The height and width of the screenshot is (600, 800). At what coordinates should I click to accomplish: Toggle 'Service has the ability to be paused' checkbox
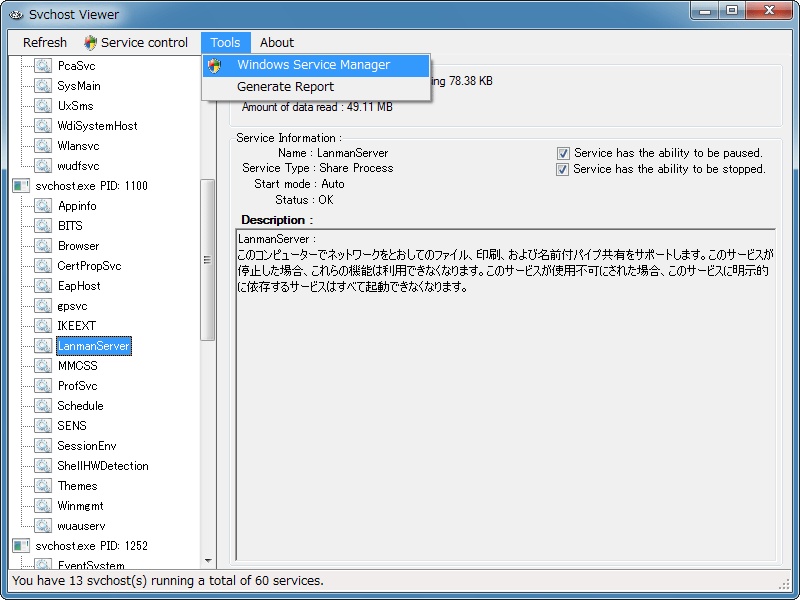click(563, 153)
